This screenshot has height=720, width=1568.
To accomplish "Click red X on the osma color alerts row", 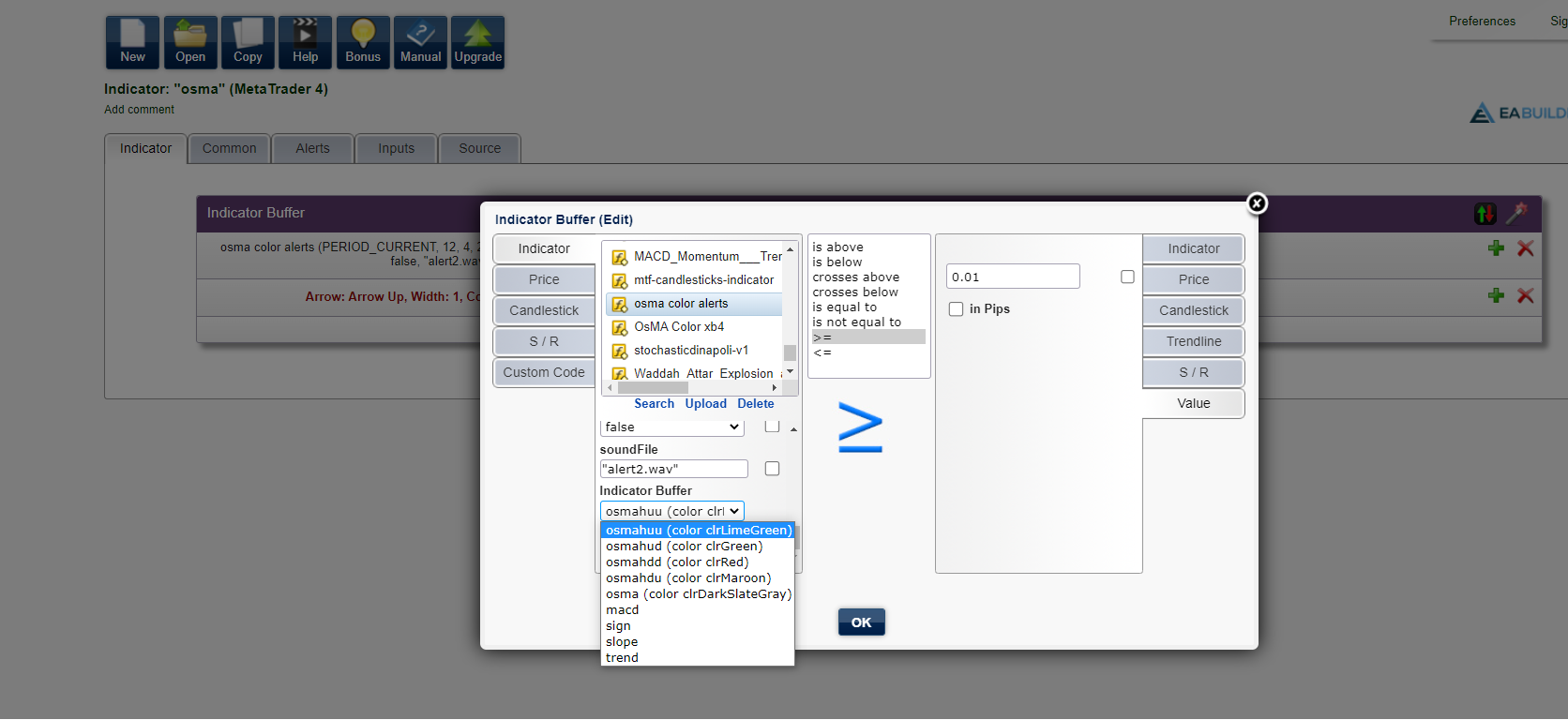I will [x=1526, y=248].
